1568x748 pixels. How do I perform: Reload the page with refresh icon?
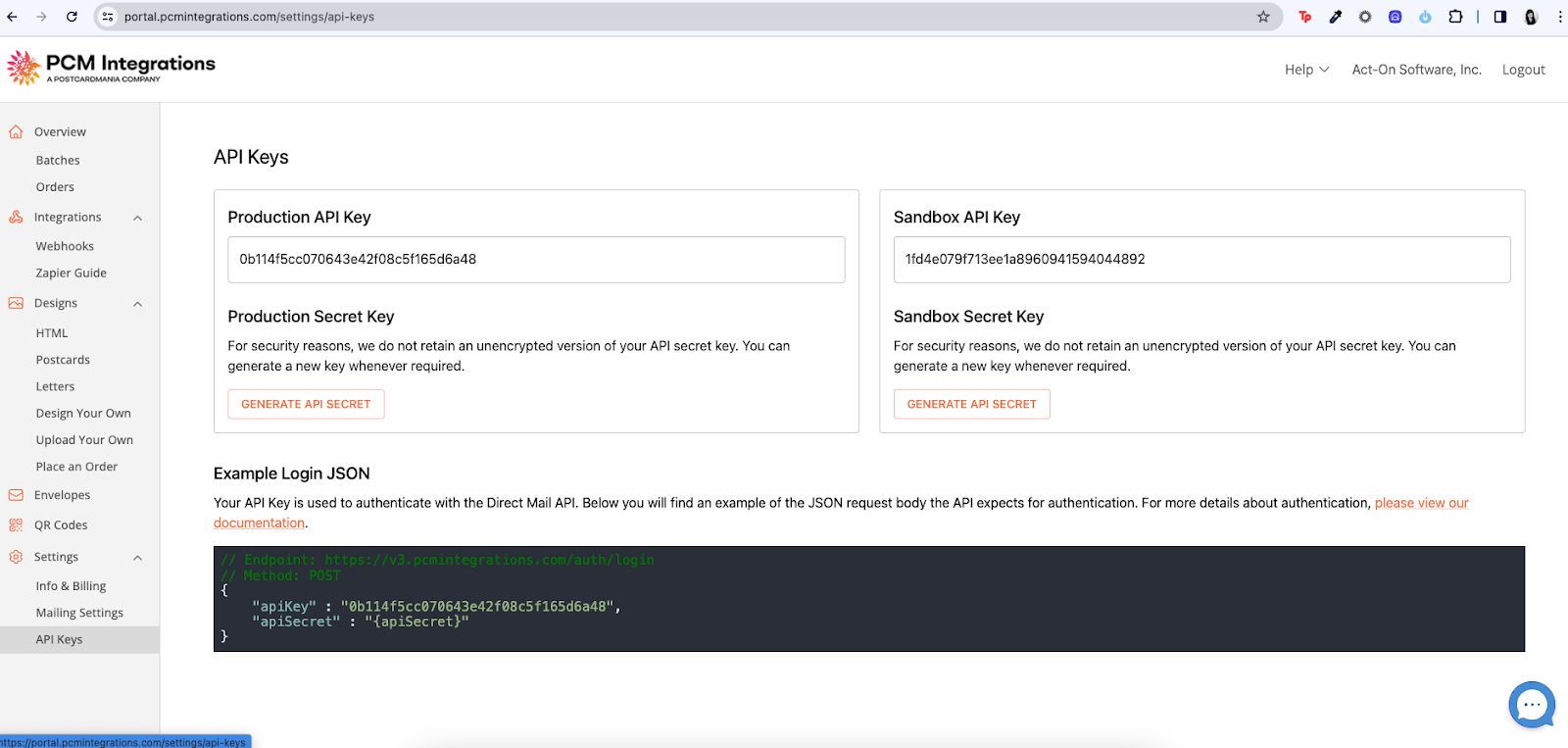(72, 17)
